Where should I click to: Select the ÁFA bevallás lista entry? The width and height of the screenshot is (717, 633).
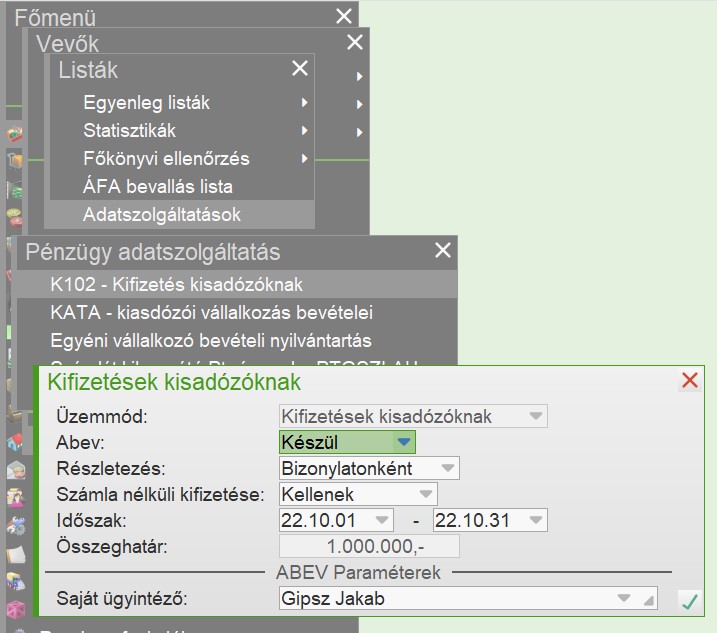[x=182, y=187]
